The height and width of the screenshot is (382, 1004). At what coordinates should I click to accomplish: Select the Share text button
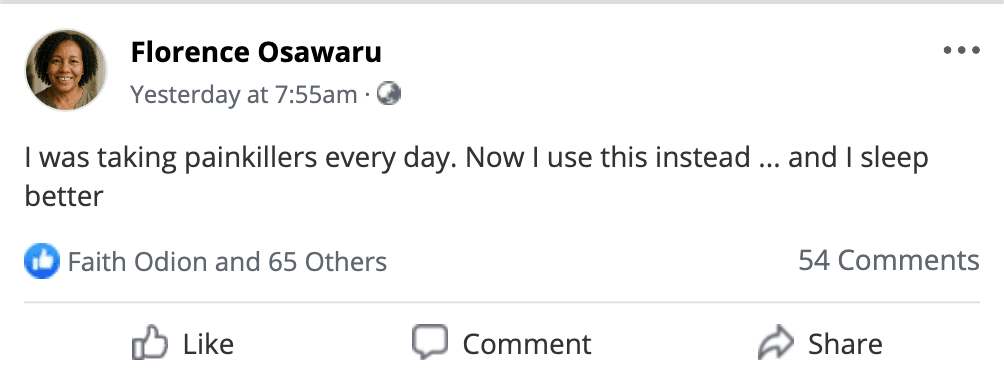[845, 344]
